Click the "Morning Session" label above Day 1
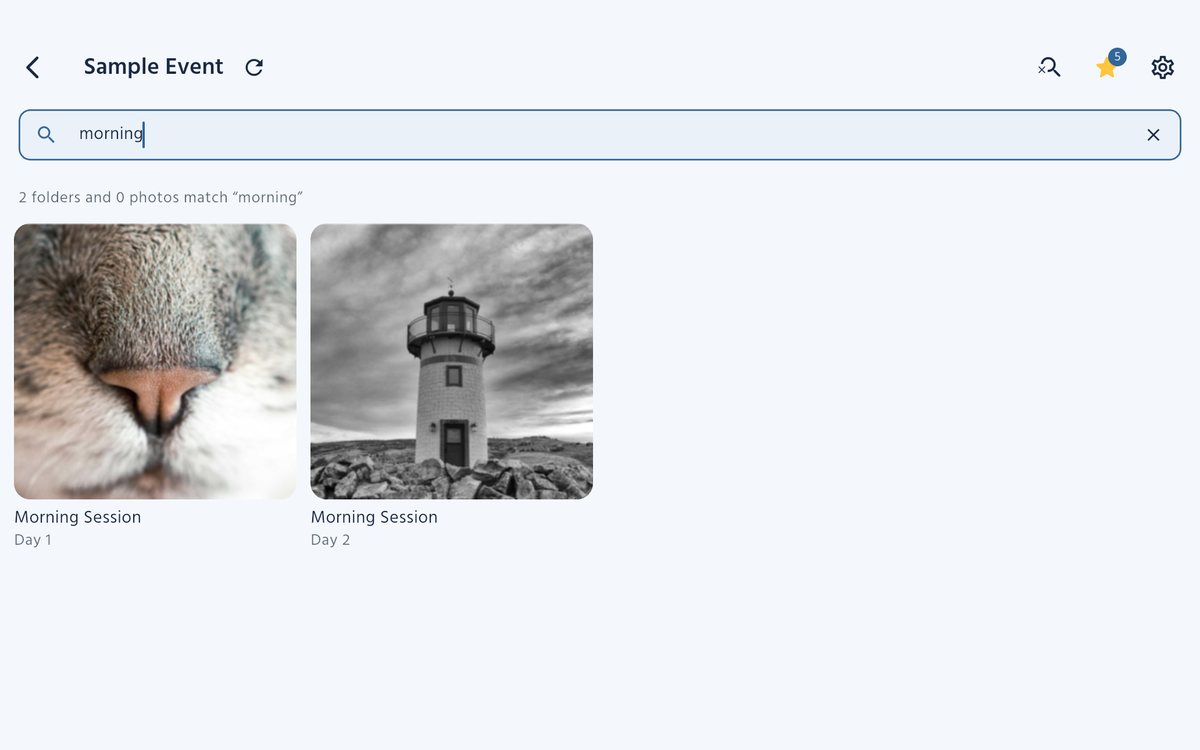 [x=77, y=517]
